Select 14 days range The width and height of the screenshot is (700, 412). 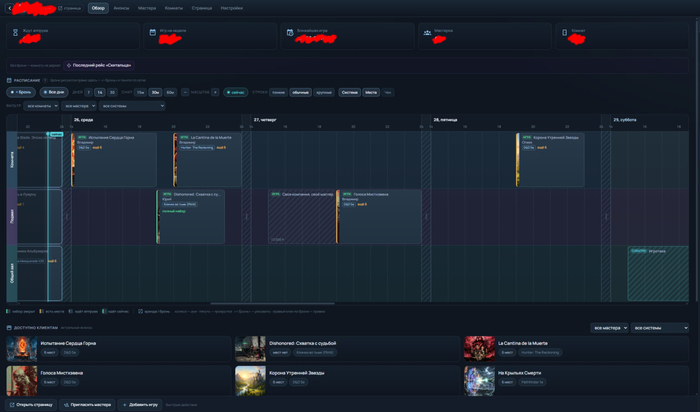pos(100,92)
